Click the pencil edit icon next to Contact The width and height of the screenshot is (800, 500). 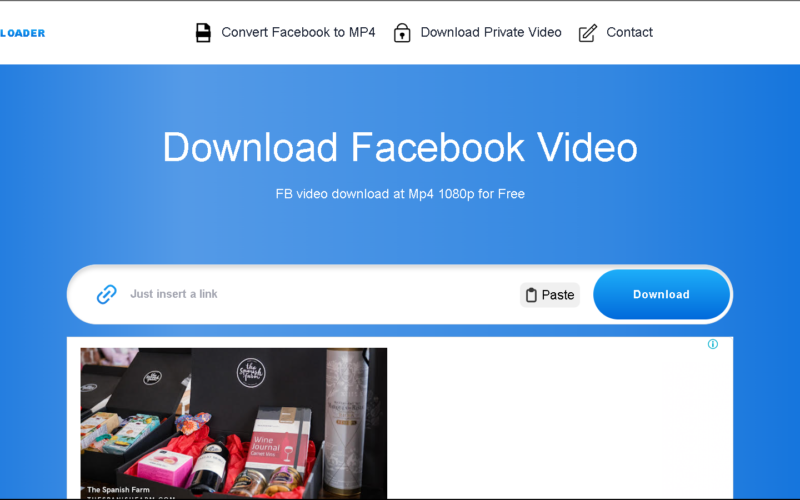pyautogui.click(x=588, y=33)
